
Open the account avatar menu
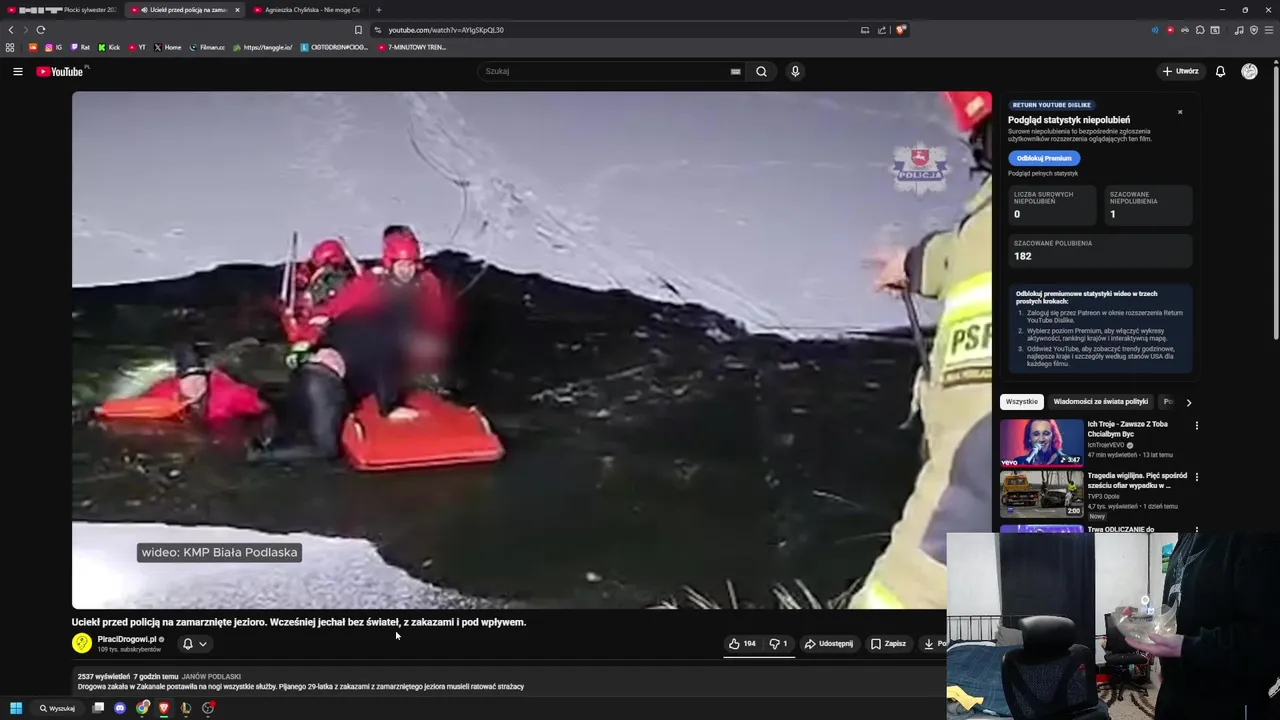coord(1249,71)
